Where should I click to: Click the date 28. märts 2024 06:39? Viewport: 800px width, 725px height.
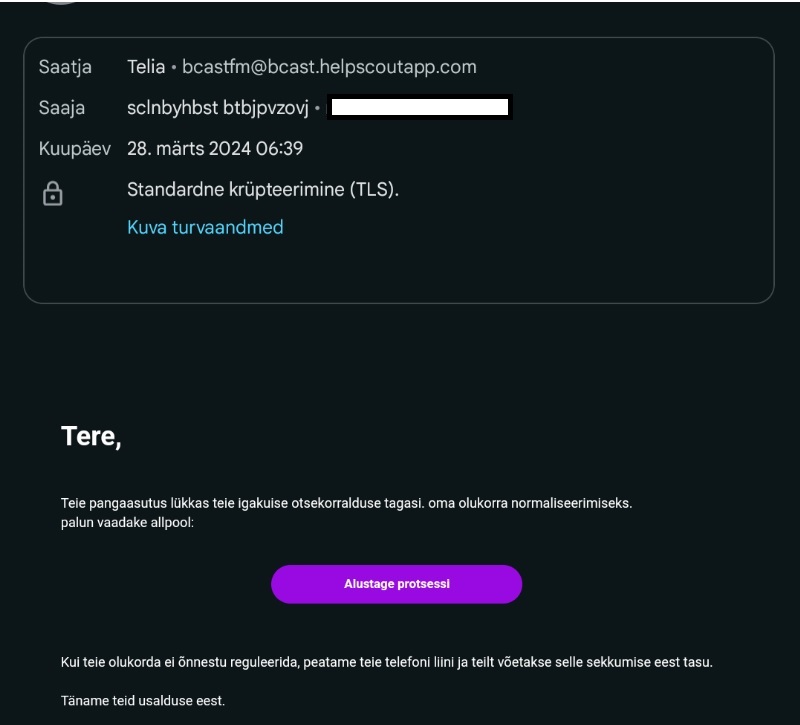pos(215,148)
